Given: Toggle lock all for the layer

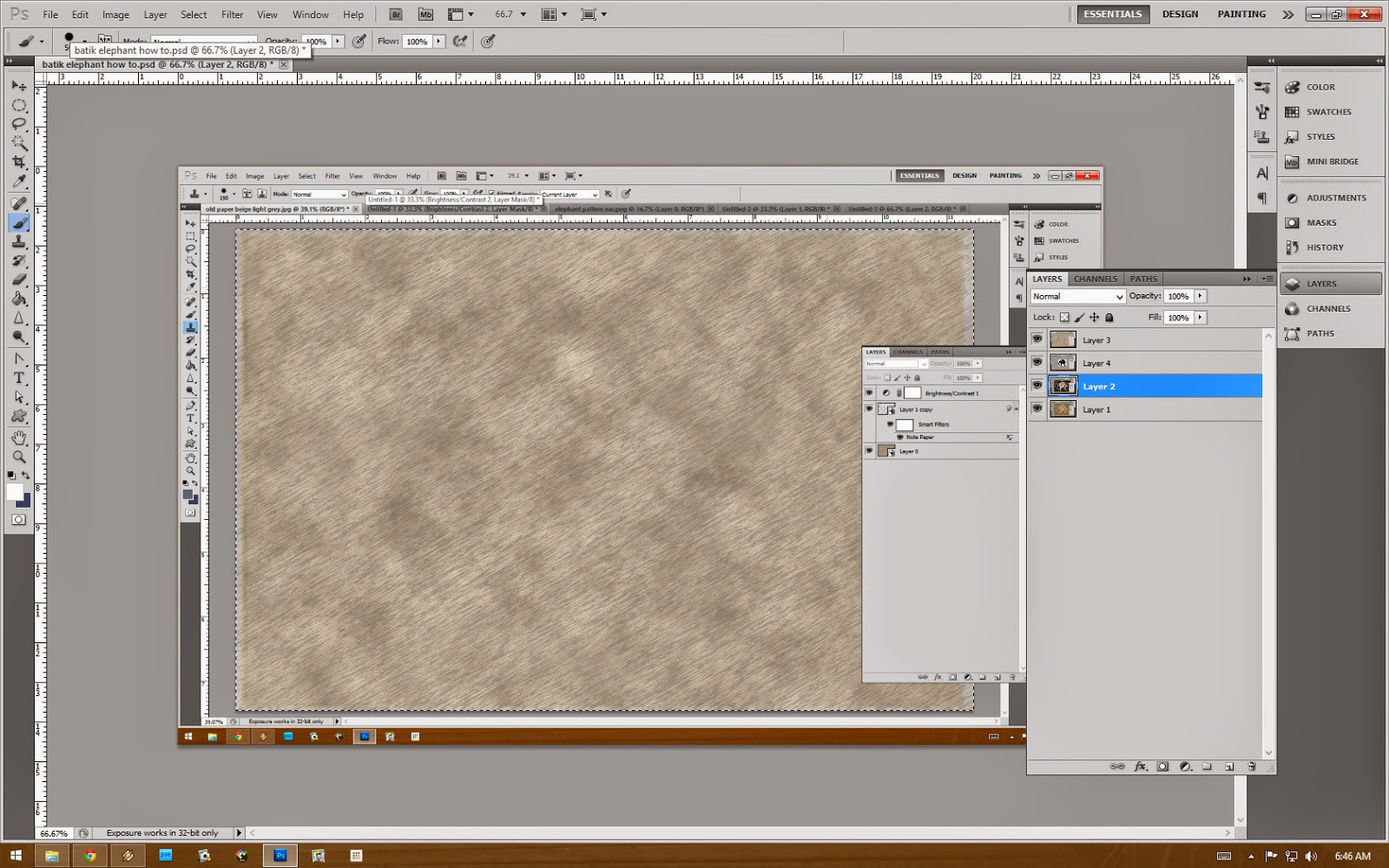Looking at the screenshot, I should pyautogui.click(x=1109, y=318).
